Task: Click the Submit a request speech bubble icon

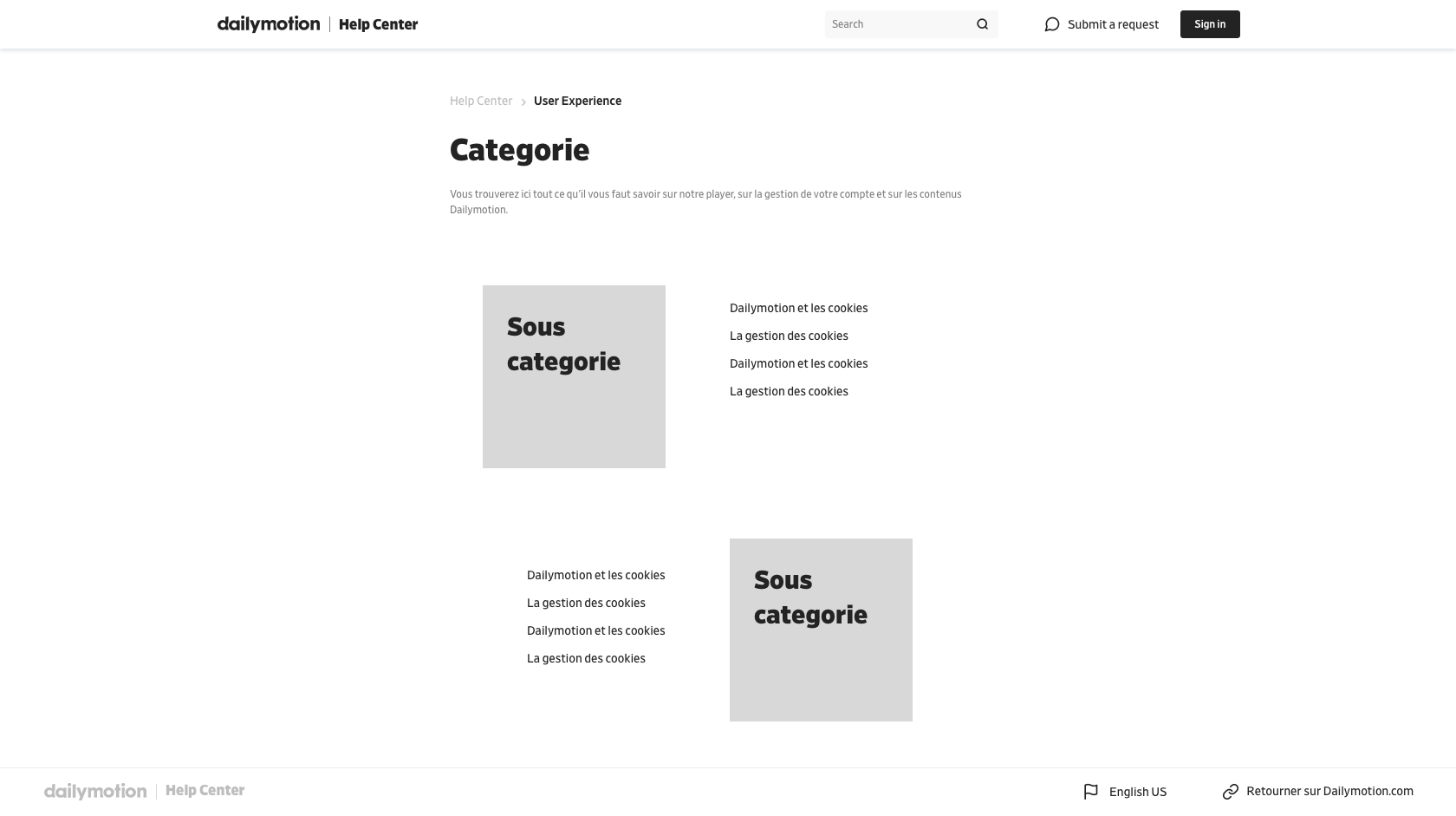Action: 1052,24
